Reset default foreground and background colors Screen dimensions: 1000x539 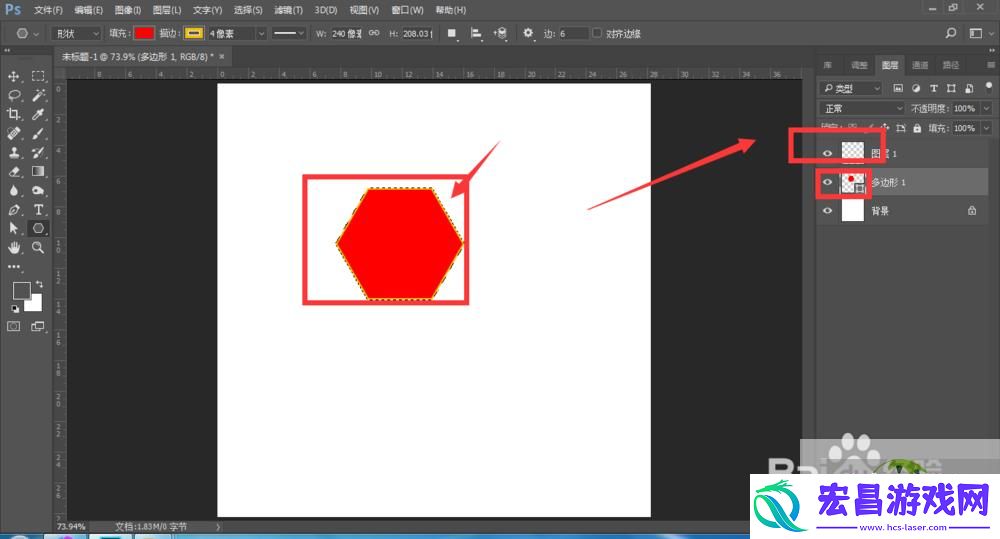[15, 309]
